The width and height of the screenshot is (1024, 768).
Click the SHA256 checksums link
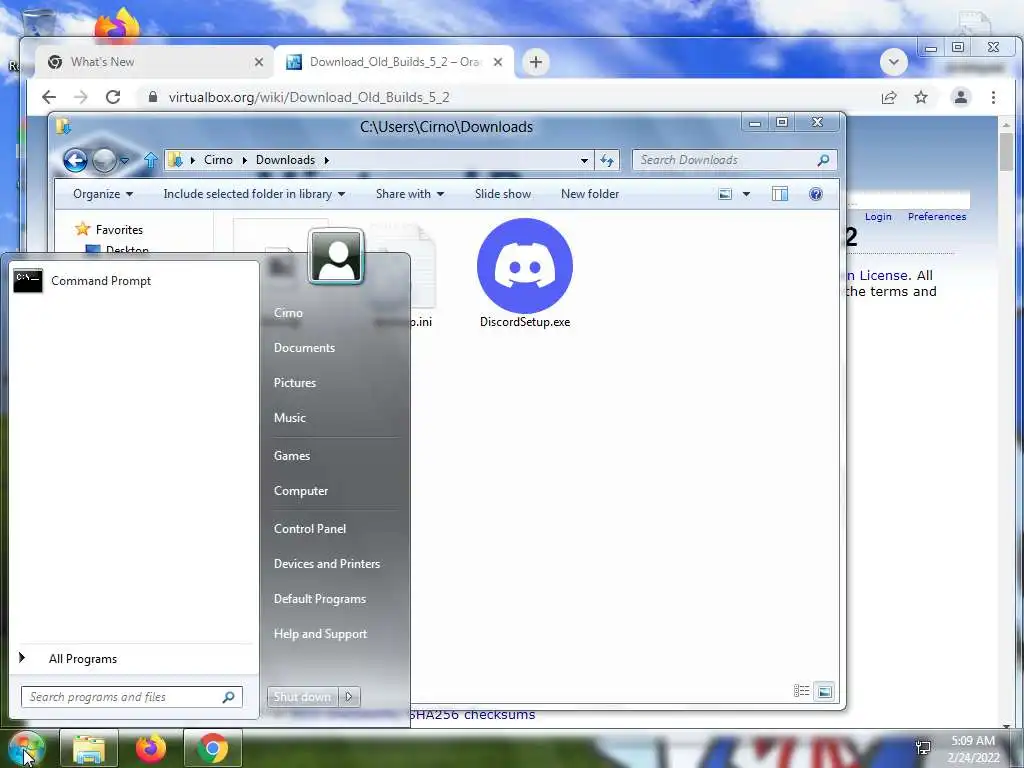[x=473, y=715]
